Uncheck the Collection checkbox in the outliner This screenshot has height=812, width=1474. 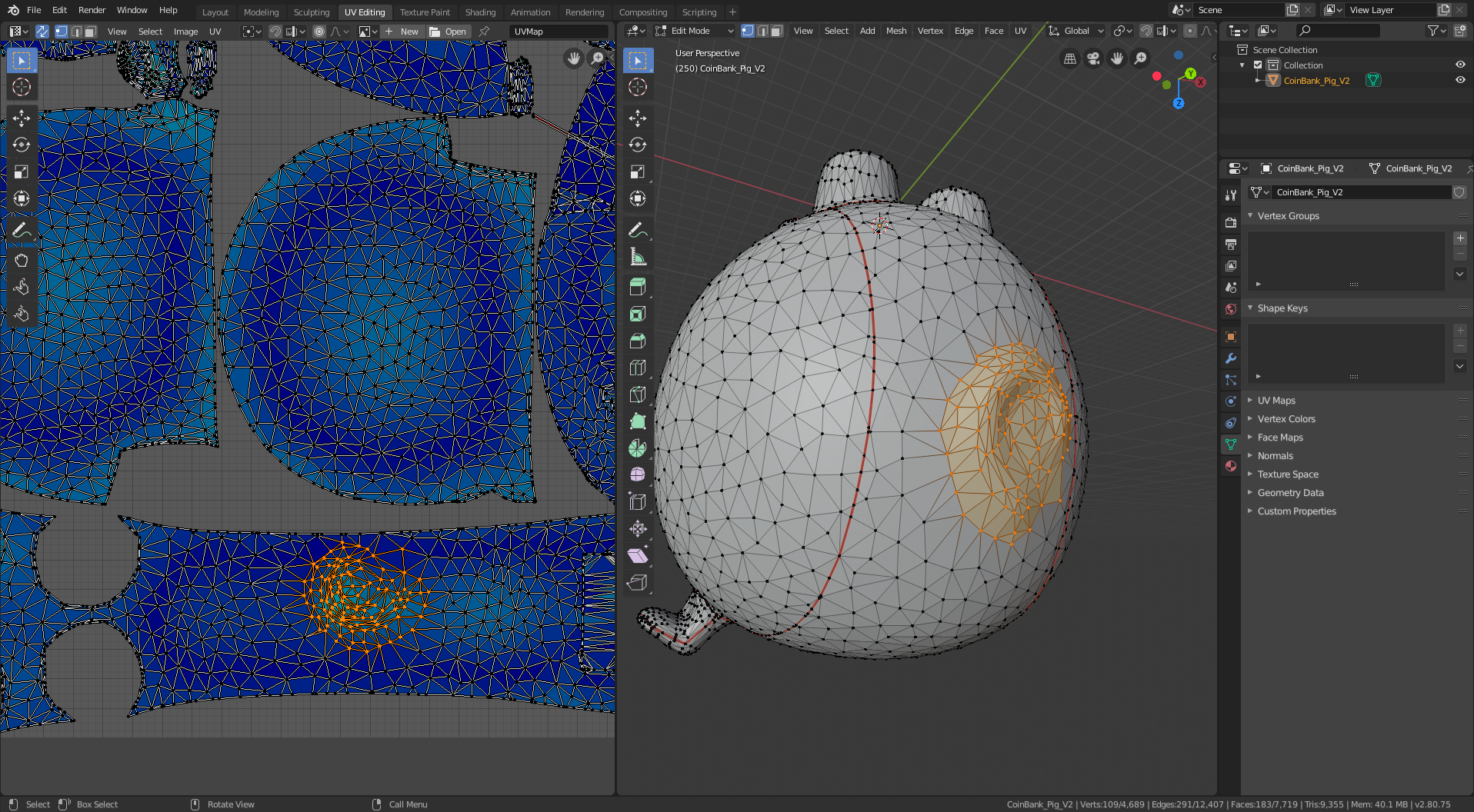click(1259, 65)
